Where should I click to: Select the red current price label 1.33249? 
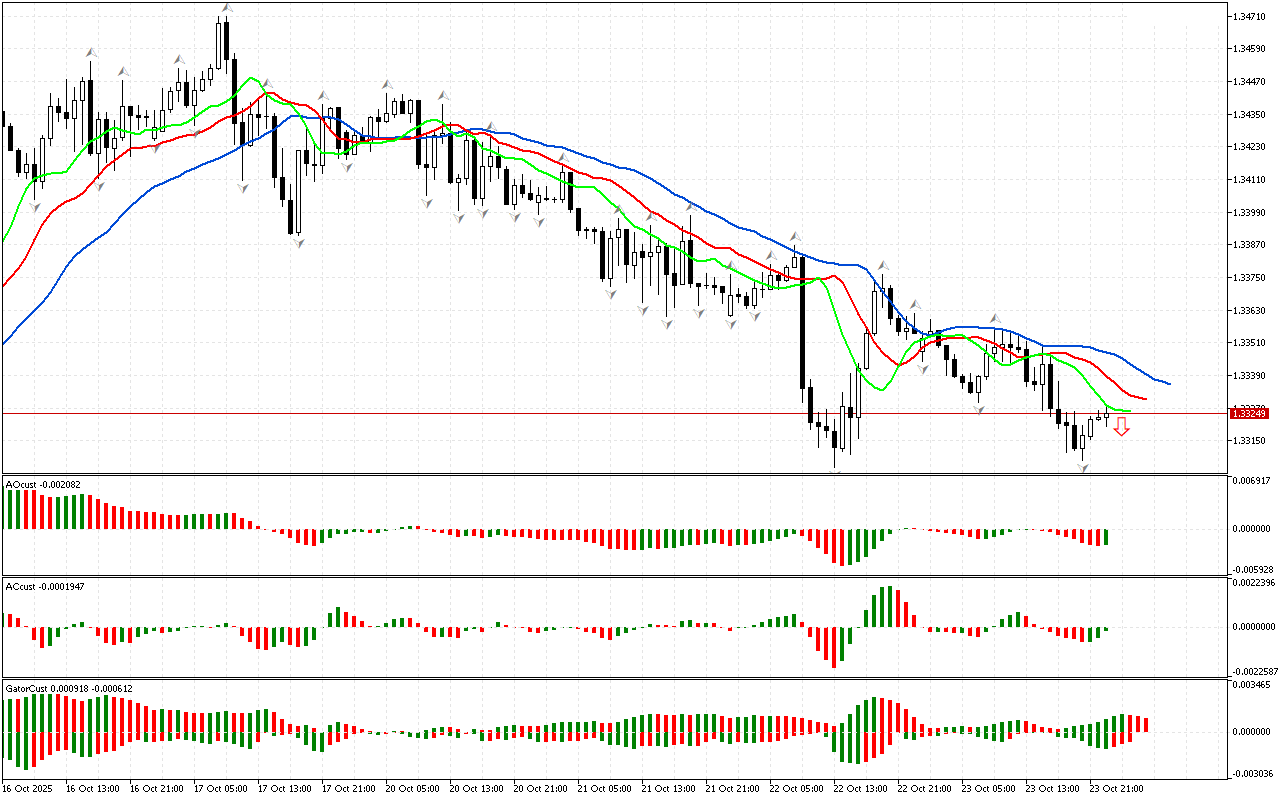pos(1249,413)
